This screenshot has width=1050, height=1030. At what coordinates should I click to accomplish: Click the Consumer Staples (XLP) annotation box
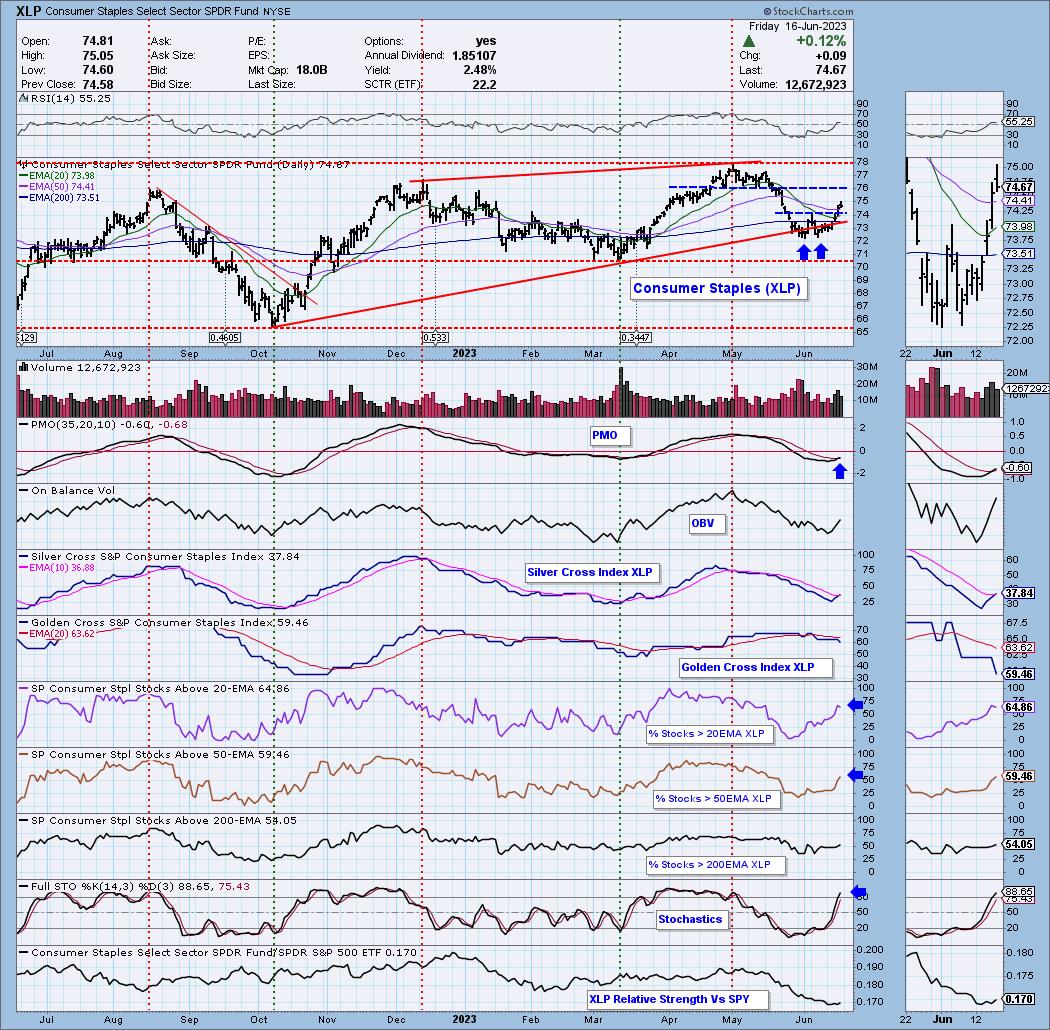click(x=717, y=288)
